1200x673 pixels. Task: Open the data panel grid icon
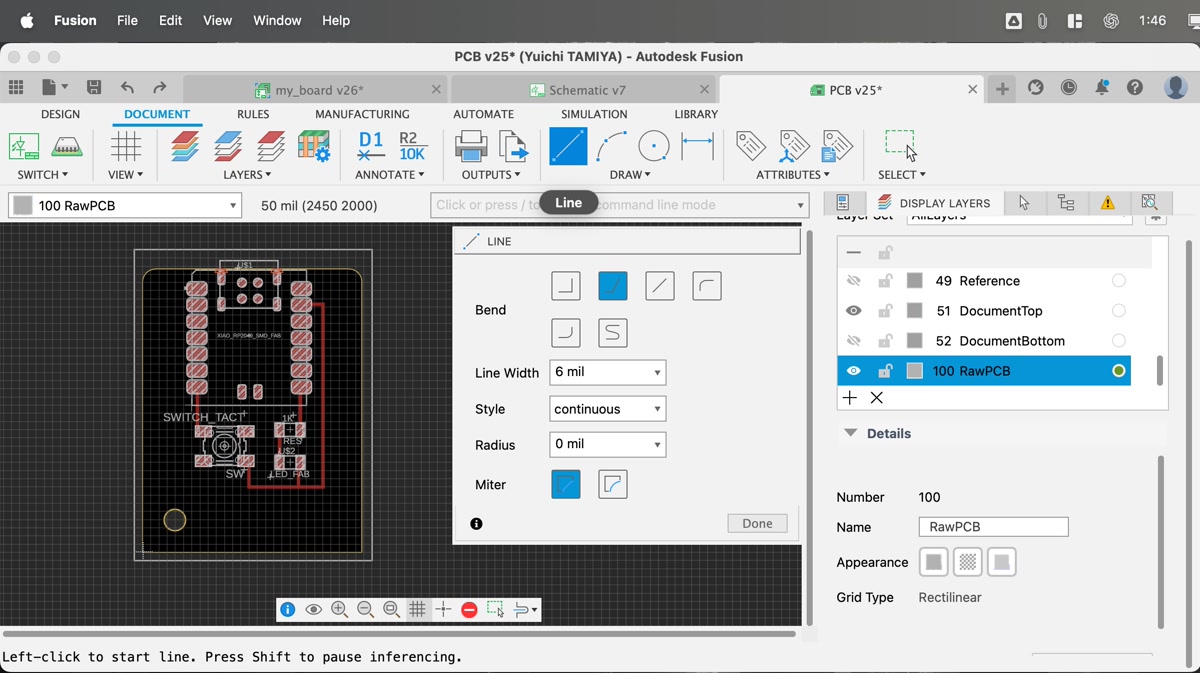pos(16,88)
